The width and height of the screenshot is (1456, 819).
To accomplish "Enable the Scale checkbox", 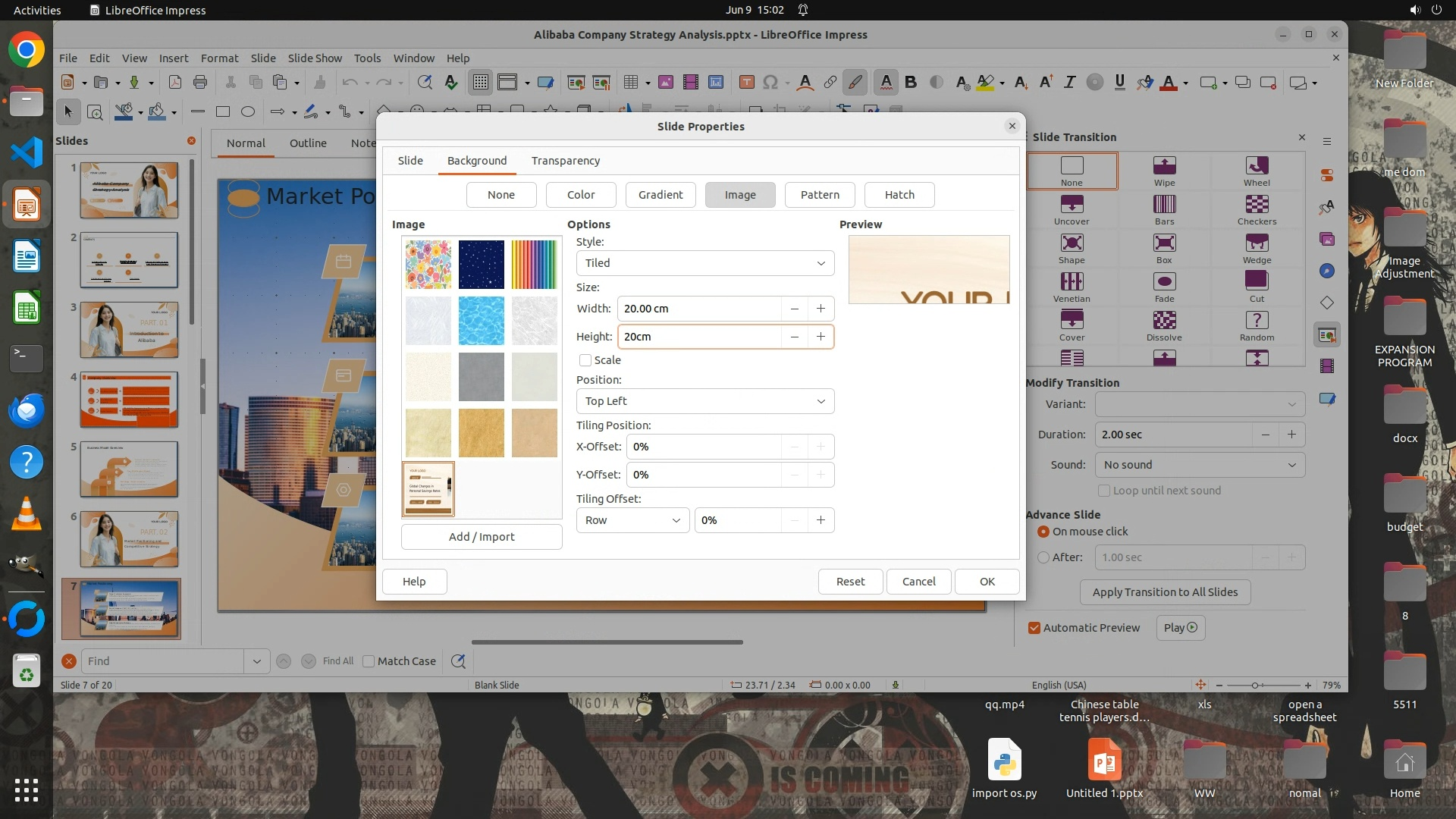I will [x=585, y=360].
